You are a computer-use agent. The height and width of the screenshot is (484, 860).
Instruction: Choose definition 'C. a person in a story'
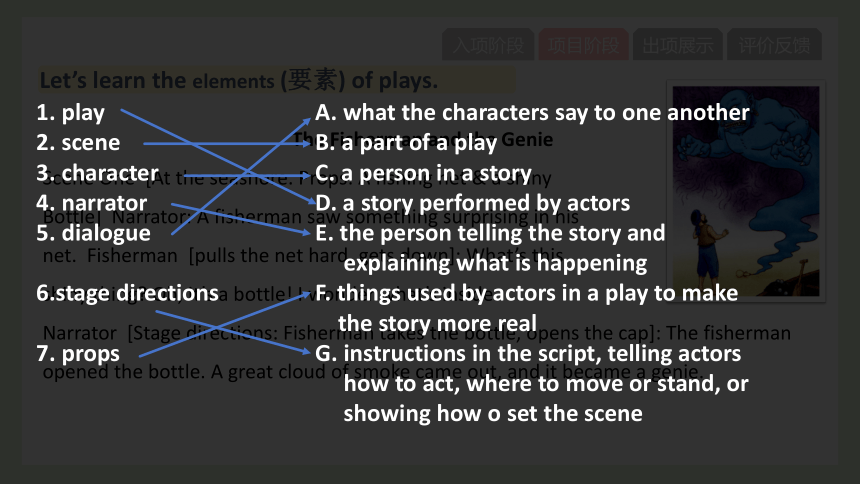tap(423, 173)
